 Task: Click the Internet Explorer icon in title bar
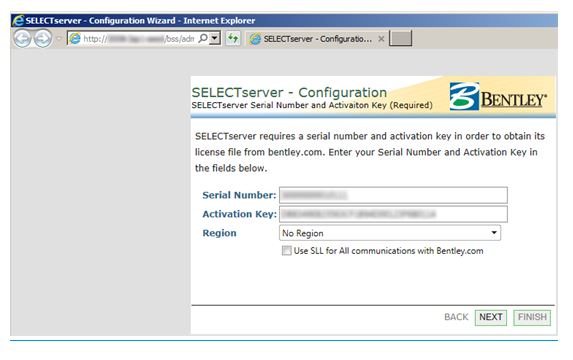(x=18, y=20)
